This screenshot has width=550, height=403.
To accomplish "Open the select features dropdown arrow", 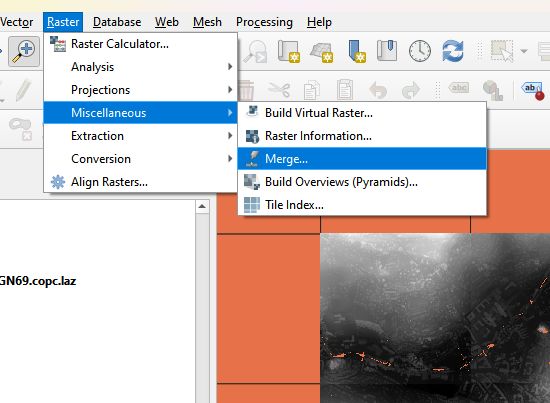I will [524, 51].
